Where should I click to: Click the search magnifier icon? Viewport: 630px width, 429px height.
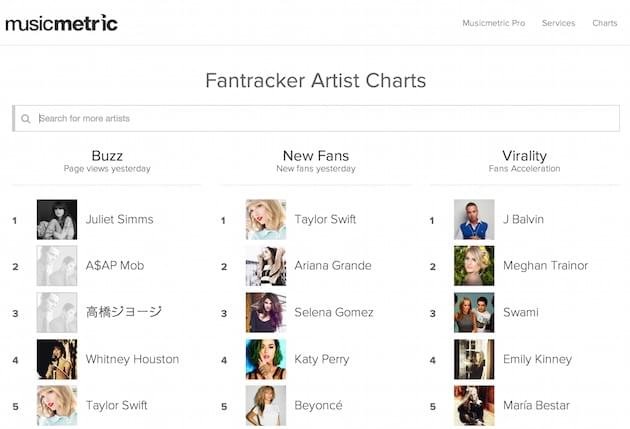click(x=26, y=118)
